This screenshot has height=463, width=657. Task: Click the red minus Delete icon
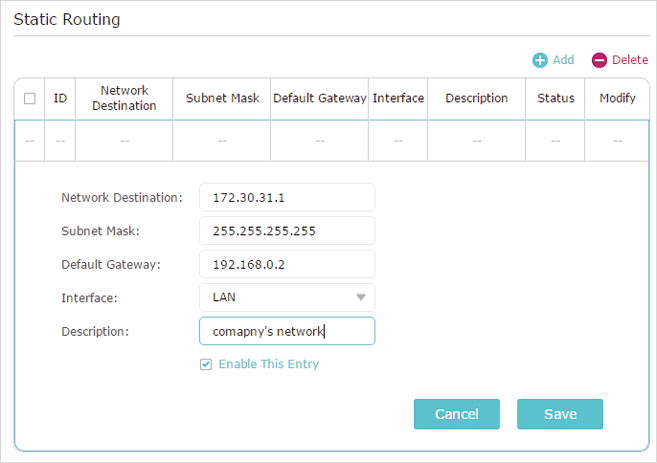coord(599,60)
